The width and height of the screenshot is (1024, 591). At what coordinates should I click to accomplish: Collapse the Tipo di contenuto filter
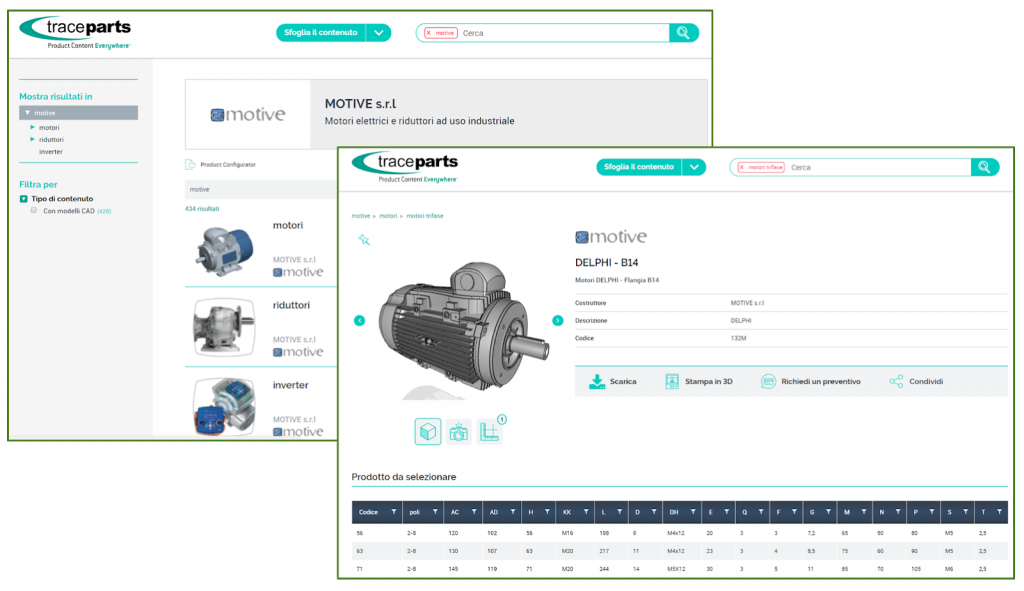coord(24,199)
